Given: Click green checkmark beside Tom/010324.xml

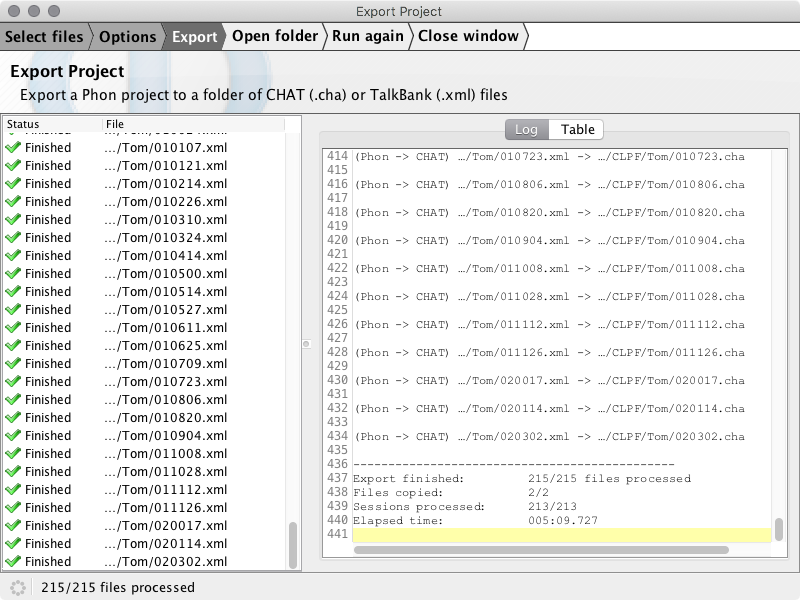Looking at the screenshot, I should (x=13, y=237).
